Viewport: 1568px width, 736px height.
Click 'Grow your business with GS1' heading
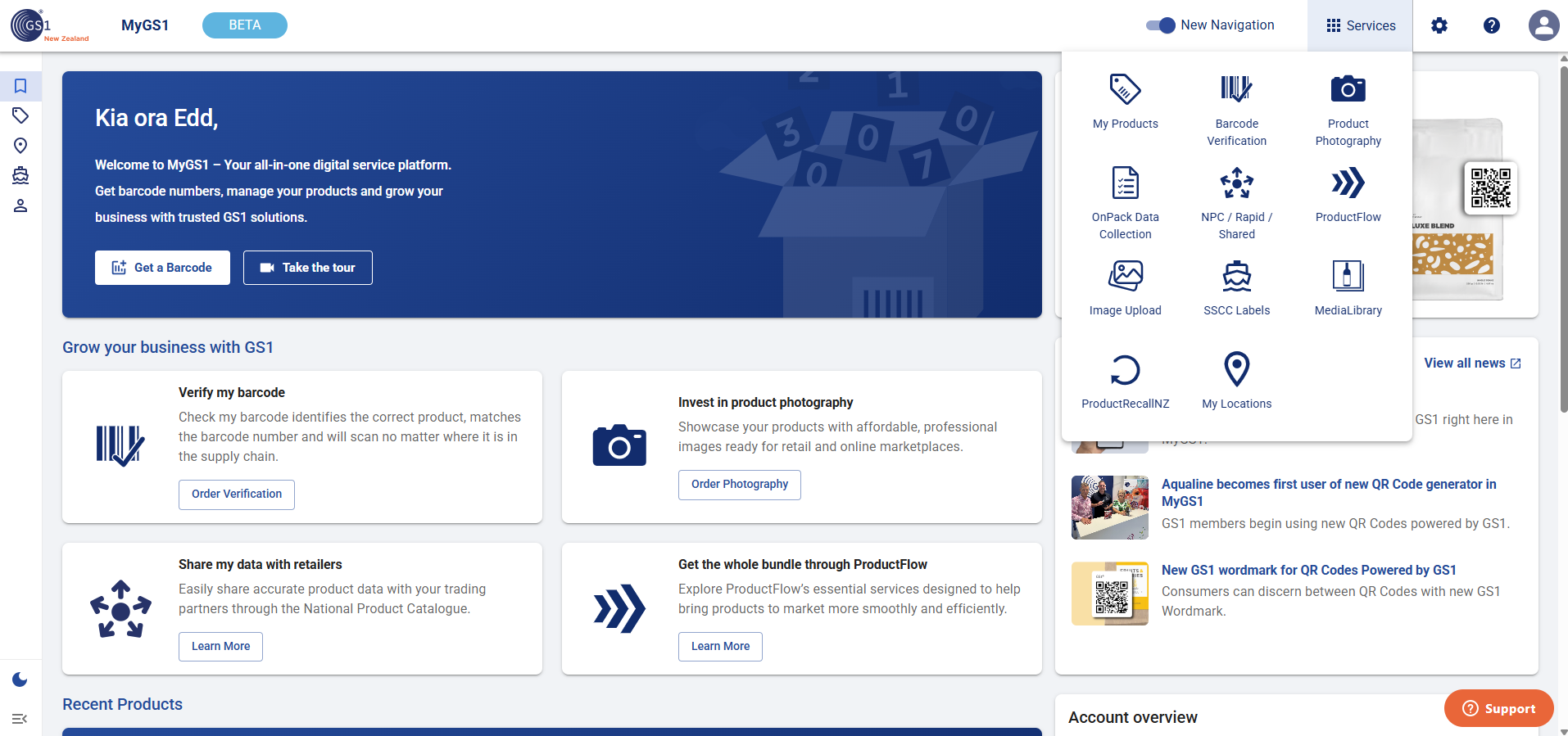tap(168, 348)
